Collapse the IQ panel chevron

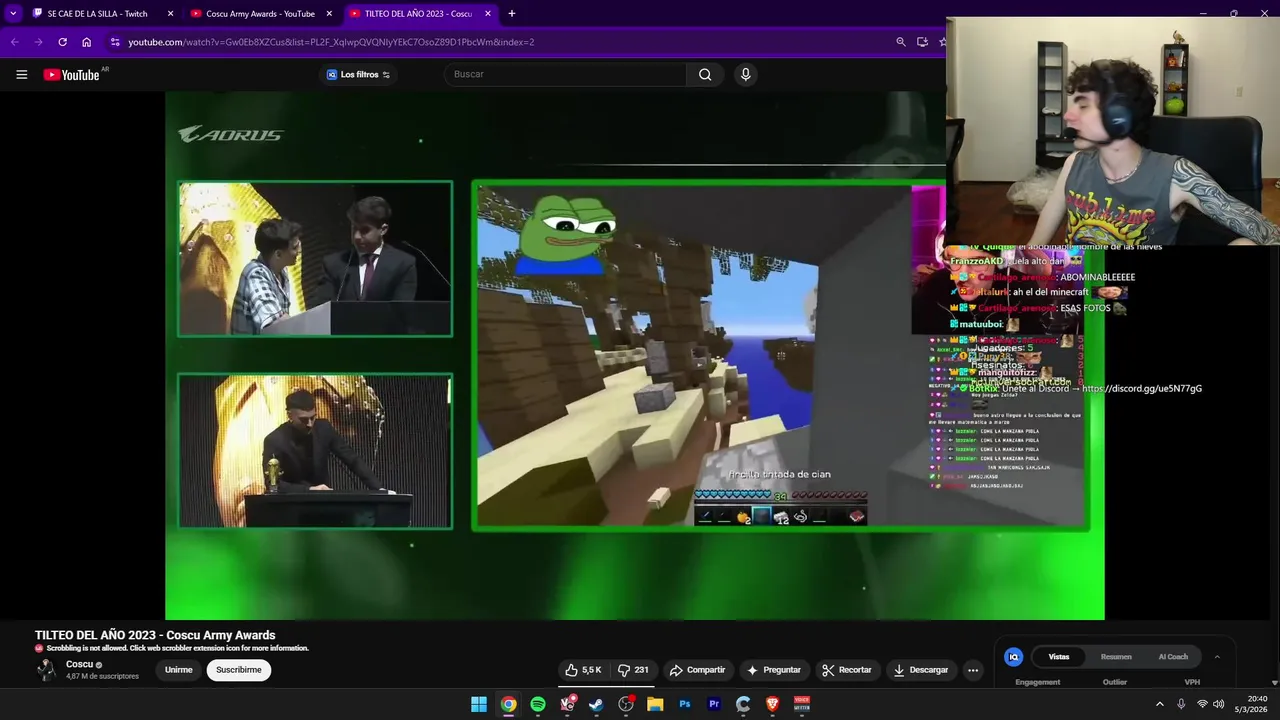tap(1217, 657)
